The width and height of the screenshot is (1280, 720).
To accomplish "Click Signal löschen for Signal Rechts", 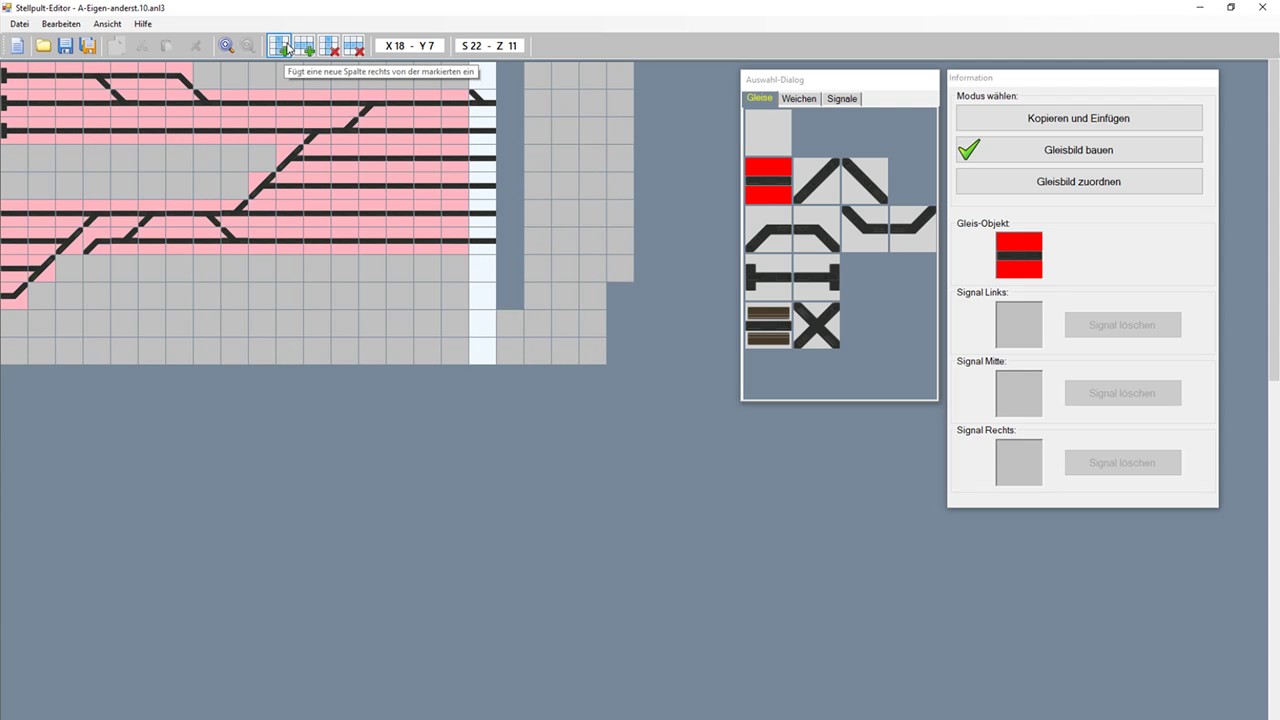I will pyautogui.click(x=1122, y=462).
